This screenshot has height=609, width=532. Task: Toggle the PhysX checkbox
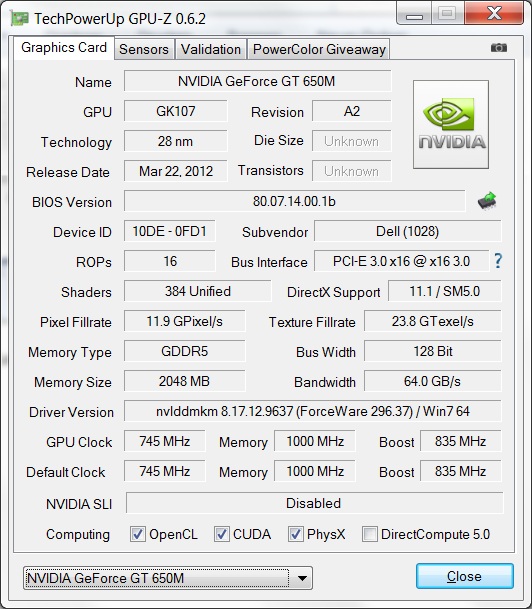coord(296,534)
